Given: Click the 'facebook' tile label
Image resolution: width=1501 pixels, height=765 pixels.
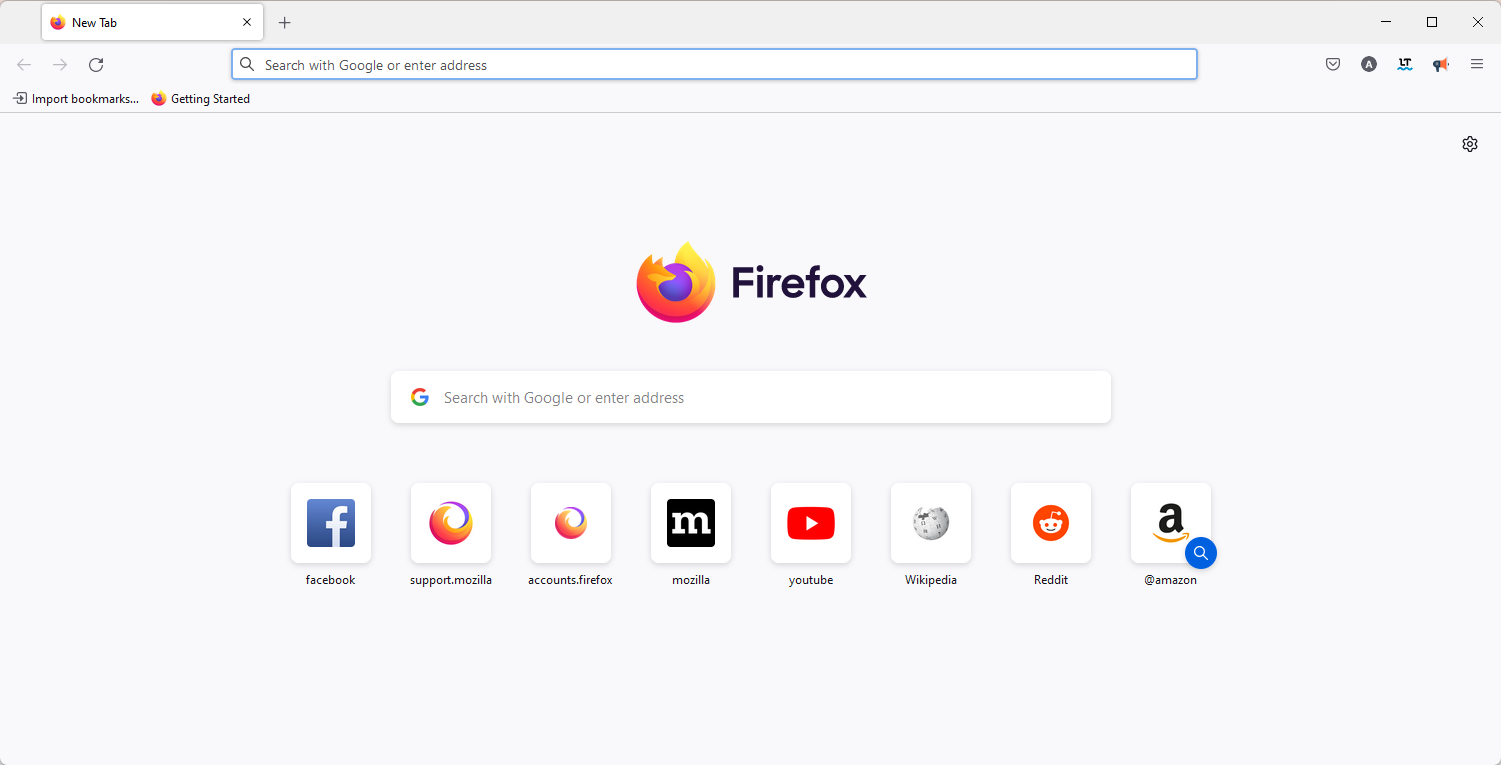Looking at the screenshot, I should point(331,580).
